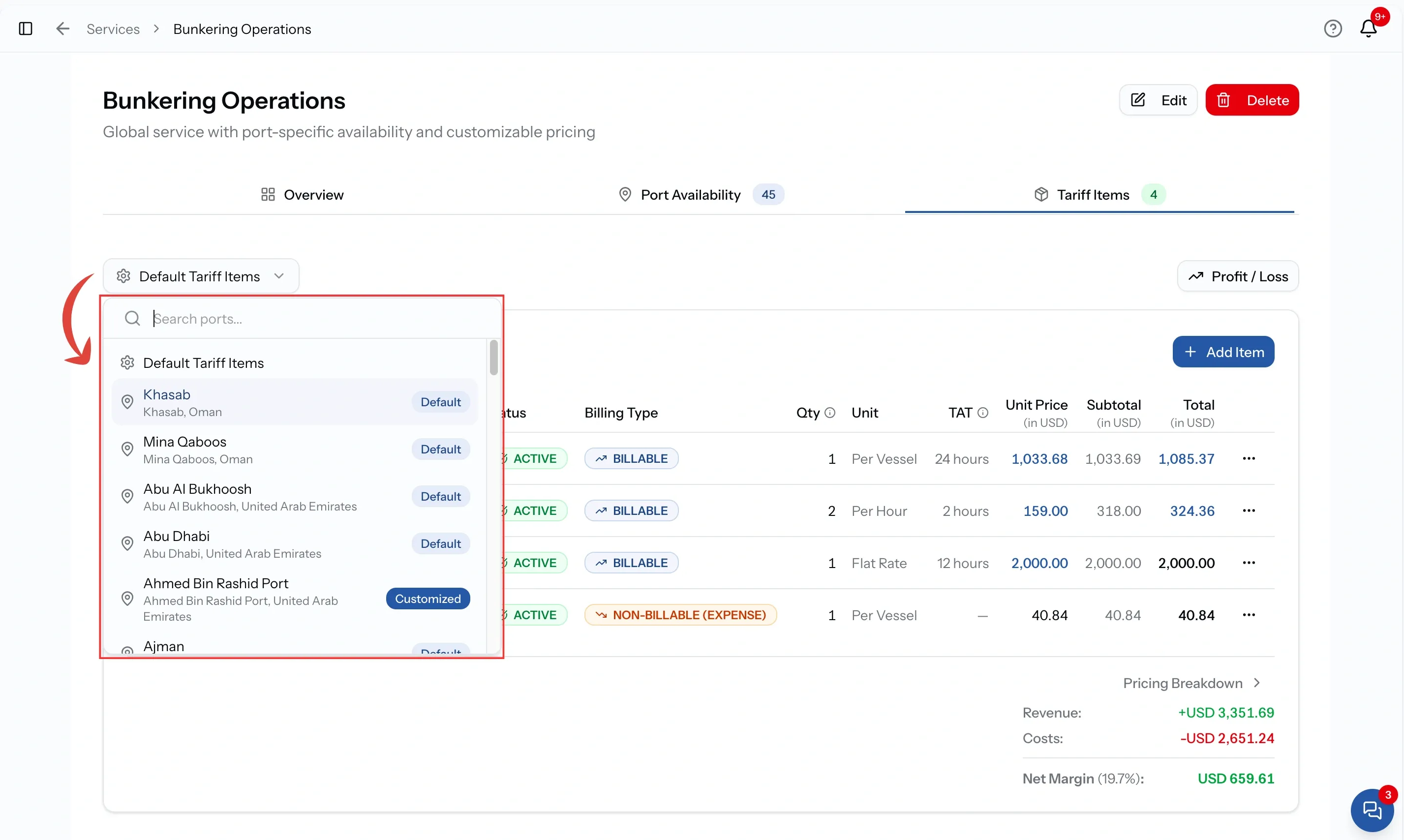
Task: Select Default Tariff Items option in list
Action: point(295,363)
